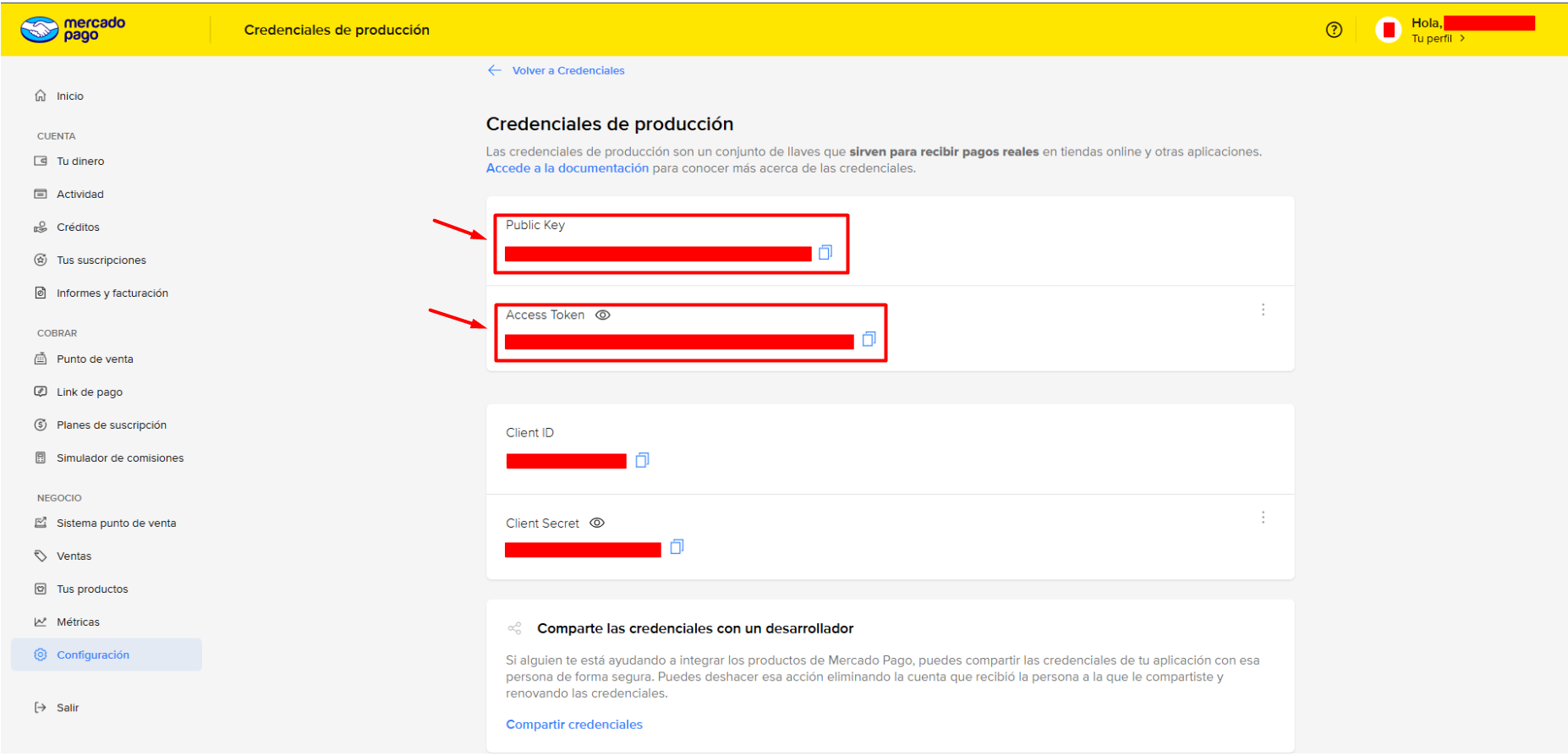
Task: Click the Planes de suscripción icon
Action: tap(41, 425)
